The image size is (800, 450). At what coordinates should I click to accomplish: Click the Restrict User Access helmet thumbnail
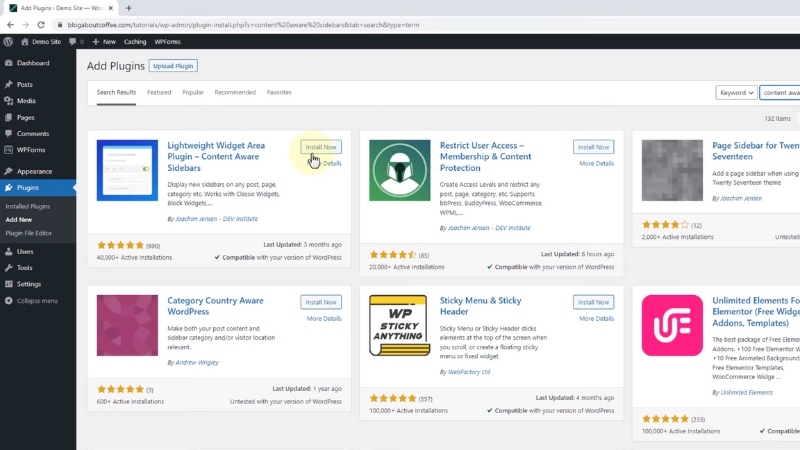point(400,170)
